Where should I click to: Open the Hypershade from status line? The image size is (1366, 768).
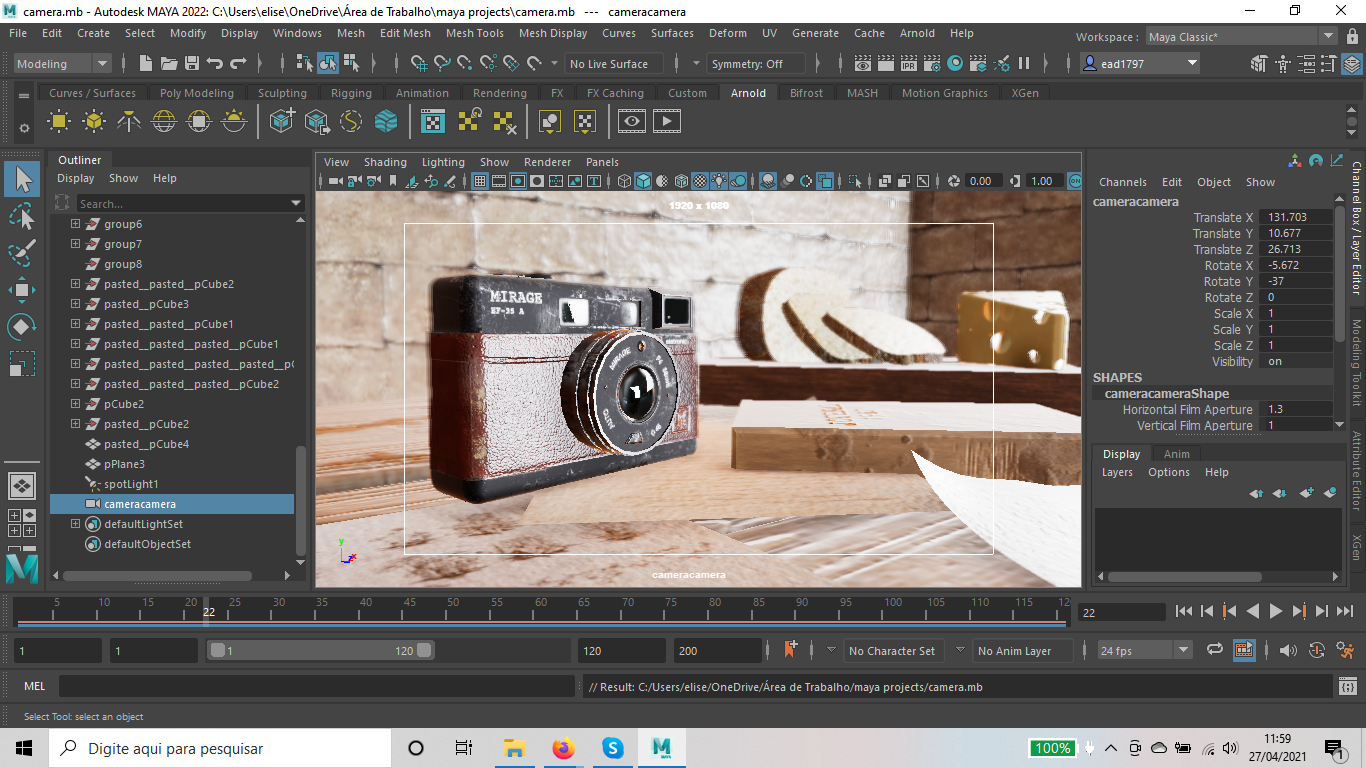pos(955,64)
